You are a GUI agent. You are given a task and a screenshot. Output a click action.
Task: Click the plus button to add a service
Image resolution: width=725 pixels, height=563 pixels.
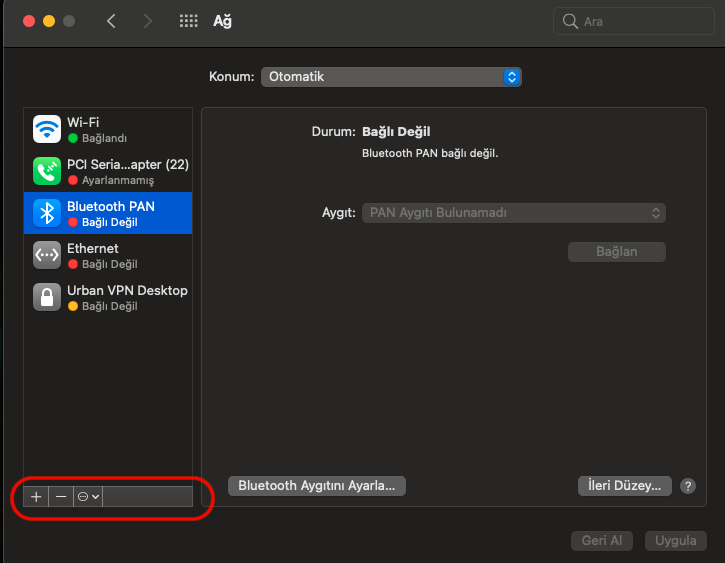point(36,497)
